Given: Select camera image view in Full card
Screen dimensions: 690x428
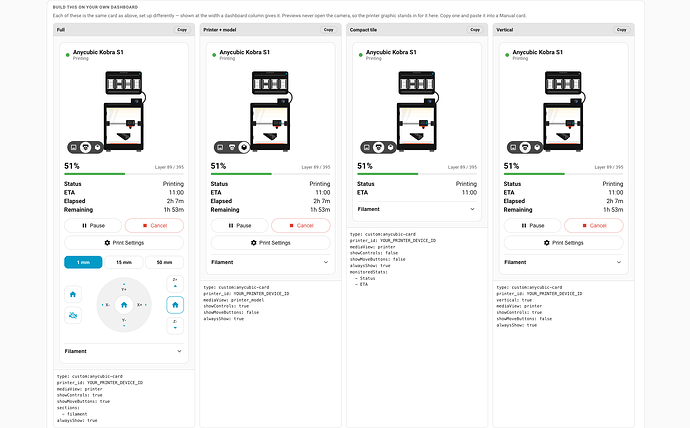Looking at the screenshot, I should [x=73, y=147].
